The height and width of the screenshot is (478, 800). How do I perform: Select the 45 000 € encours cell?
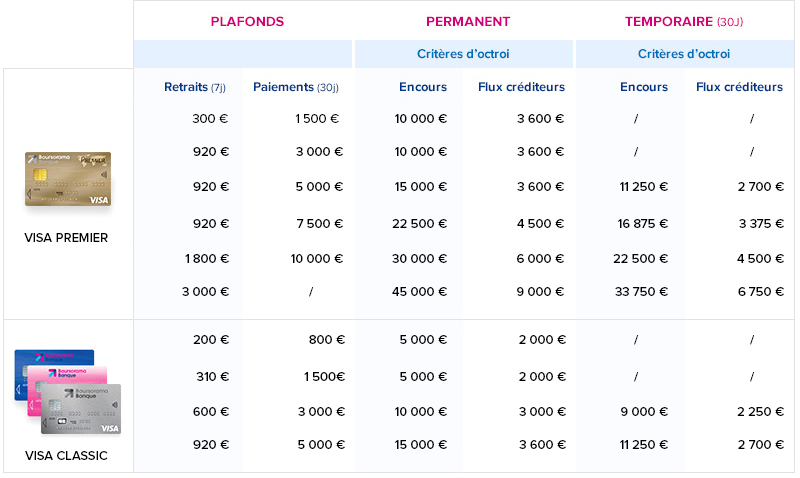421,292
